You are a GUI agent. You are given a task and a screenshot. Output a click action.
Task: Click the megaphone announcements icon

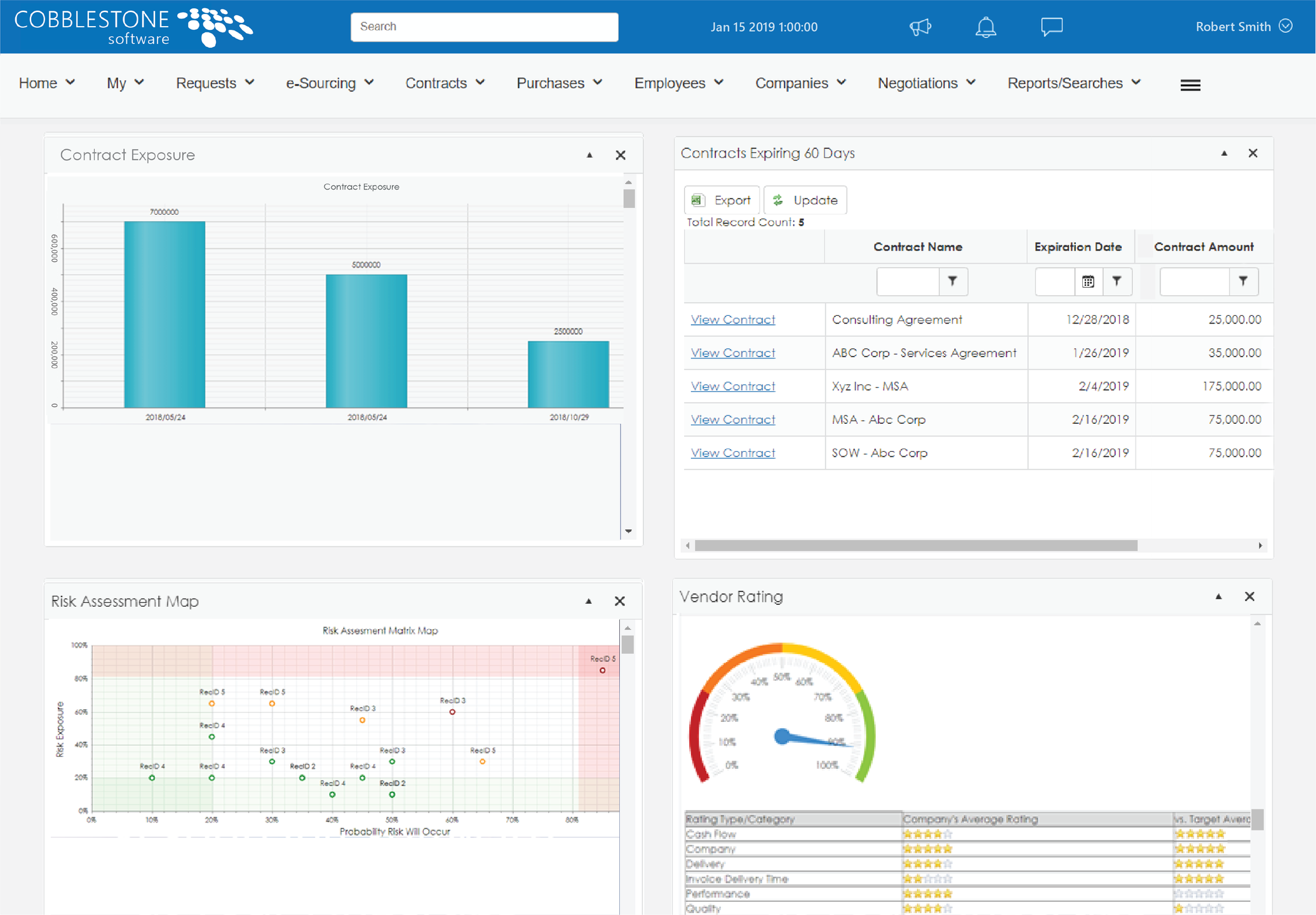click(x=920, y=27)
